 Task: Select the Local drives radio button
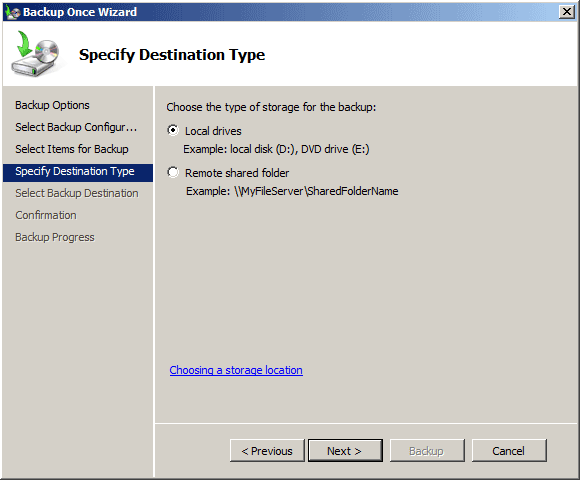173,131
